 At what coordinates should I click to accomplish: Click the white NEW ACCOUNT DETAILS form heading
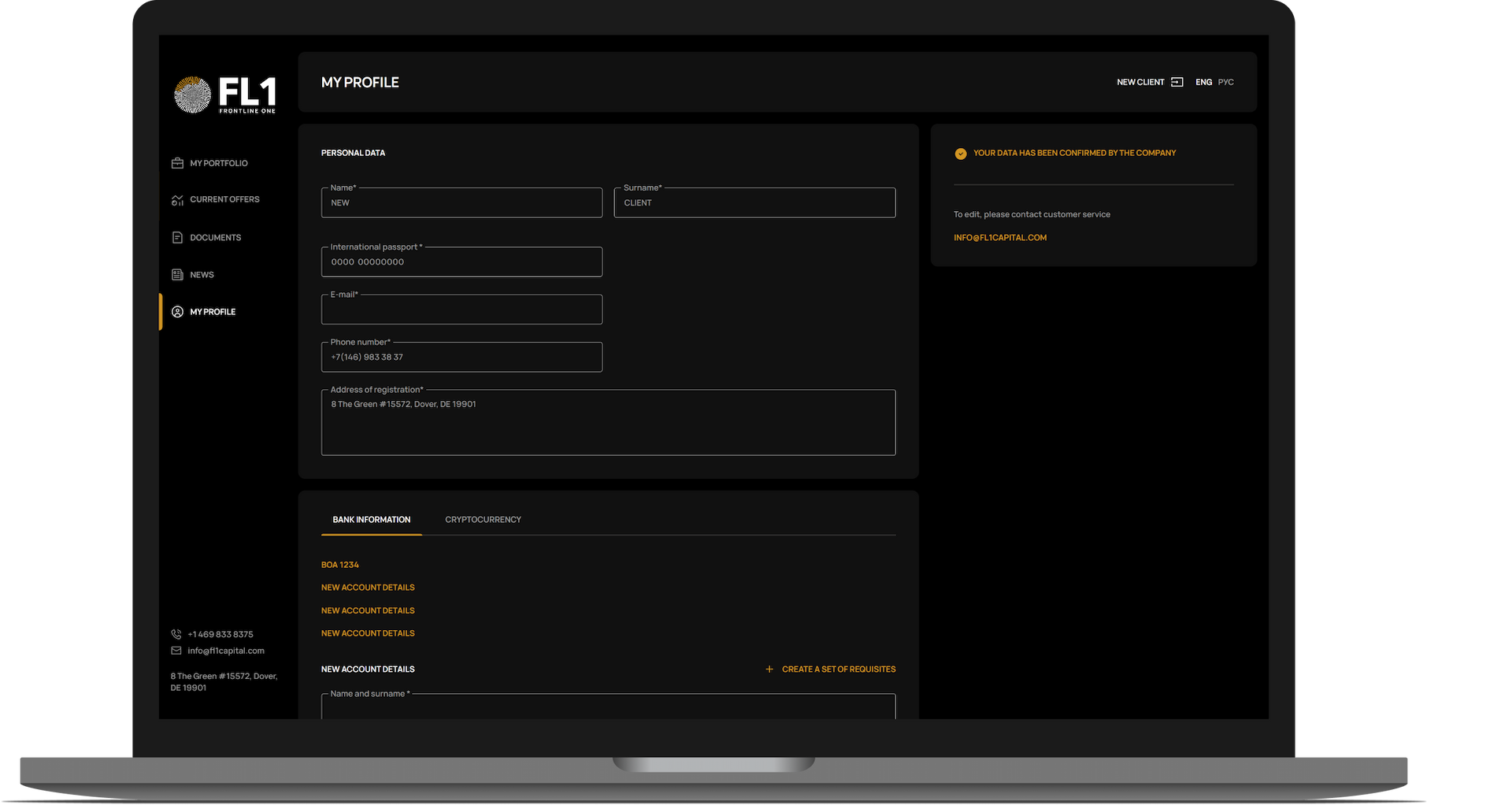(368, 670)
